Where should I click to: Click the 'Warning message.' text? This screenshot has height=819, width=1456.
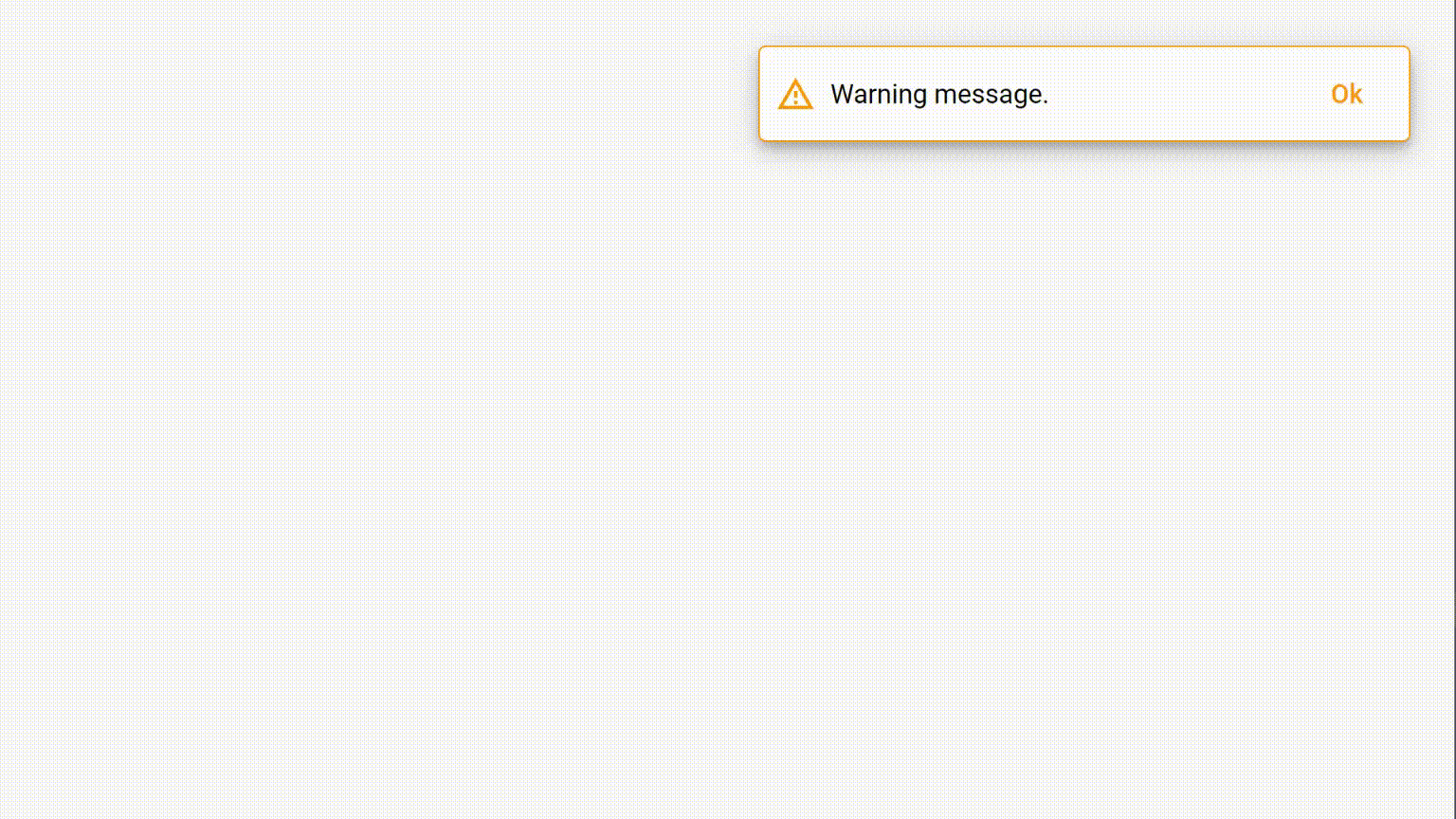pos(939,94)
